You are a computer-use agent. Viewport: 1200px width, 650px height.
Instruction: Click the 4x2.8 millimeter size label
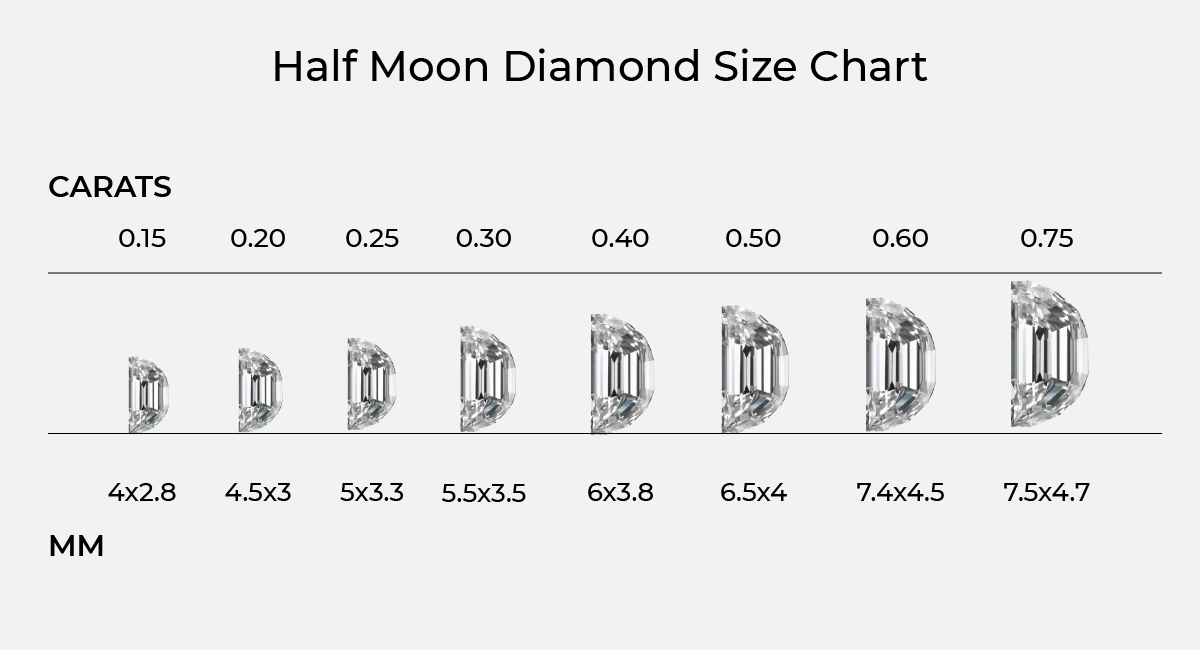click(142, 493)
